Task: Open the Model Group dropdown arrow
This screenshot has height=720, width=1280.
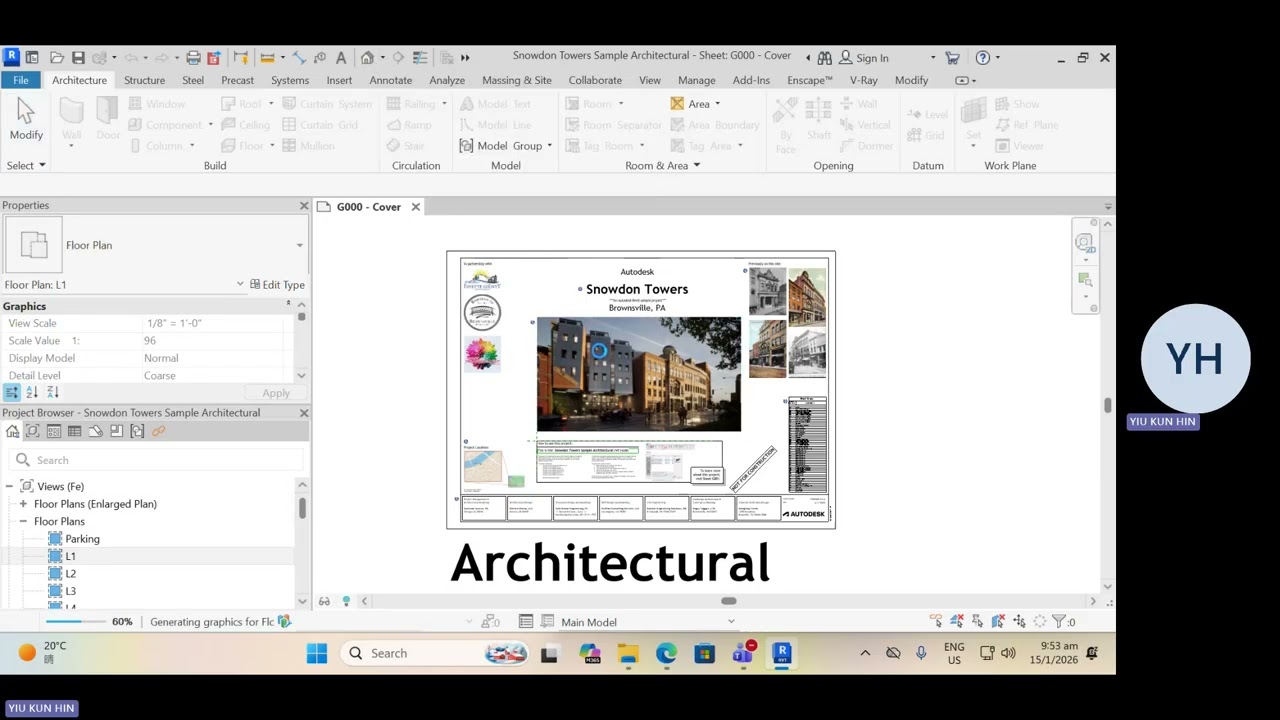Action: click(549, 146)
